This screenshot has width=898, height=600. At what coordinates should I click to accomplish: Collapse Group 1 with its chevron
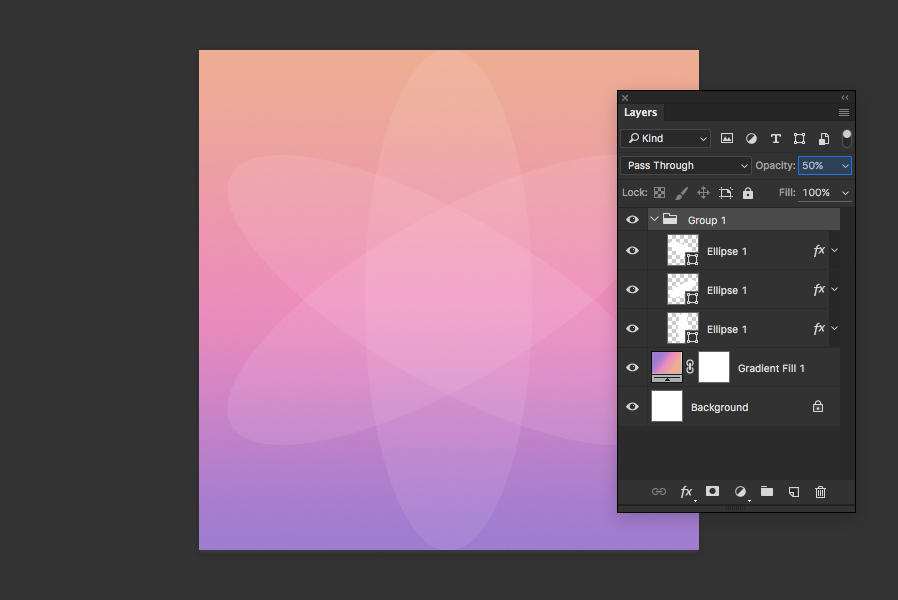point(654,219)
